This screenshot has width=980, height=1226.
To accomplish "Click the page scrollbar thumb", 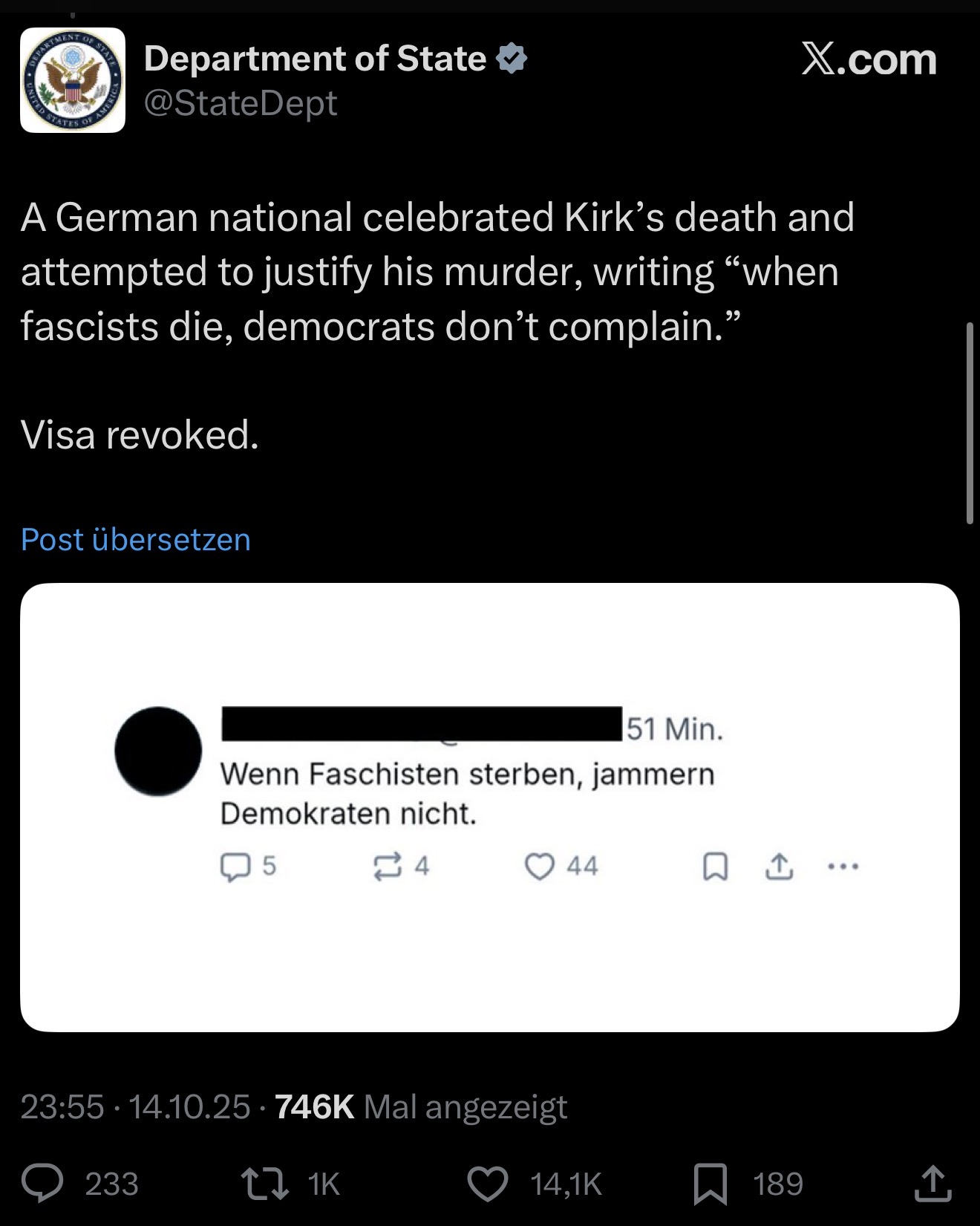I will point(970,423).
